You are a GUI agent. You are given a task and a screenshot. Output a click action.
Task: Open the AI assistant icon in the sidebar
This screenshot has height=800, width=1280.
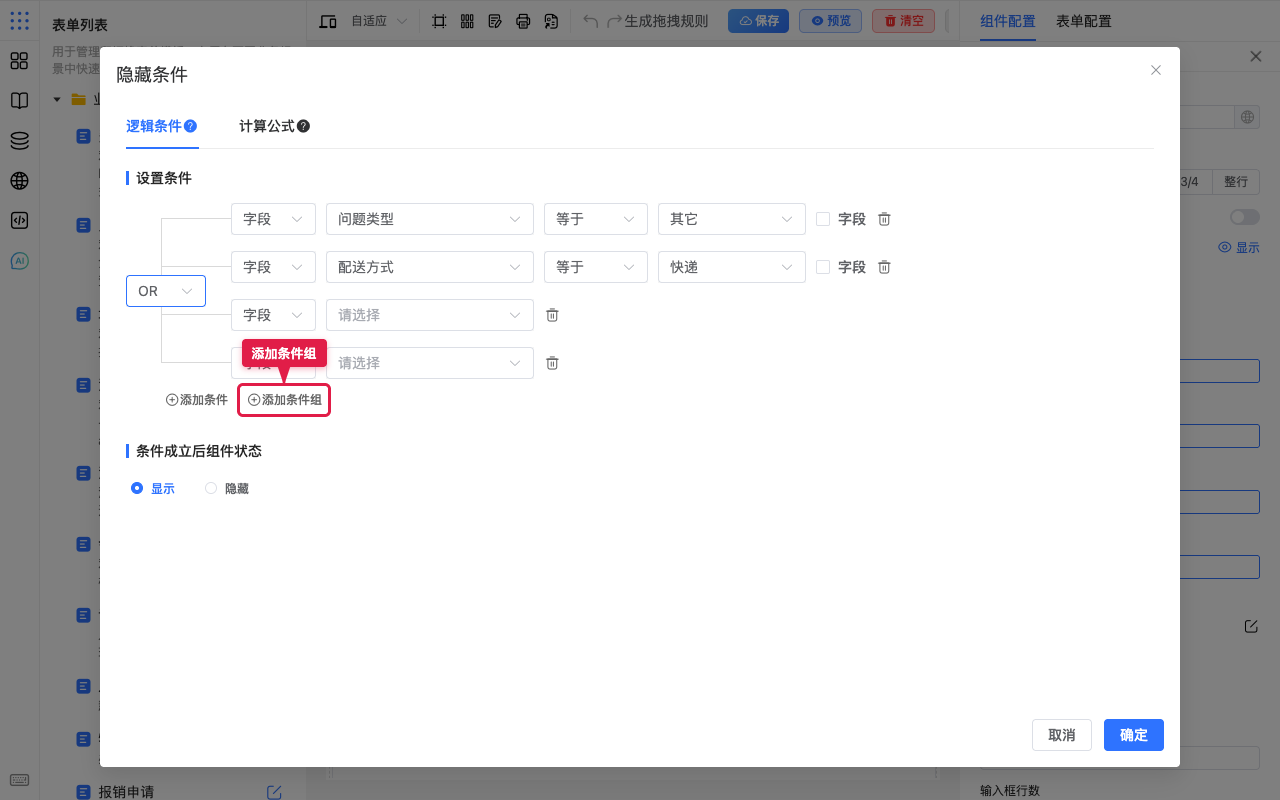pos(19,261)
